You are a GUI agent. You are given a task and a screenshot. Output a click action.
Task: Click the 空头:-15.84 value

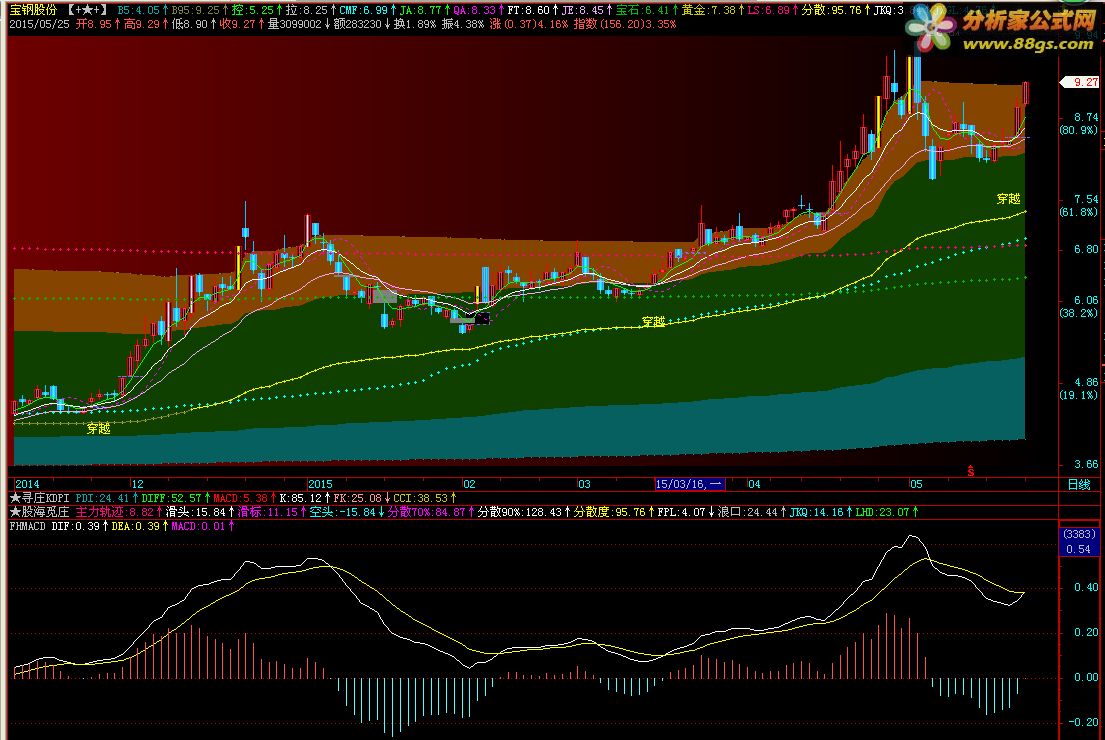tap(342, 512)
